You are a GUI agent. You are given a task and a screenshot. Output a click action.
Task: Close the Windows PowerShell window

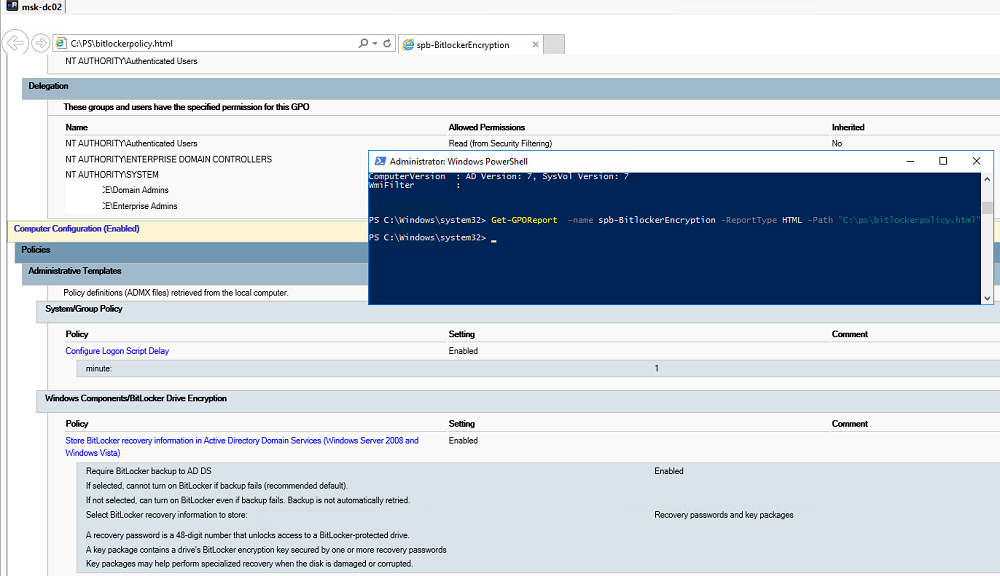pos(976,161)
